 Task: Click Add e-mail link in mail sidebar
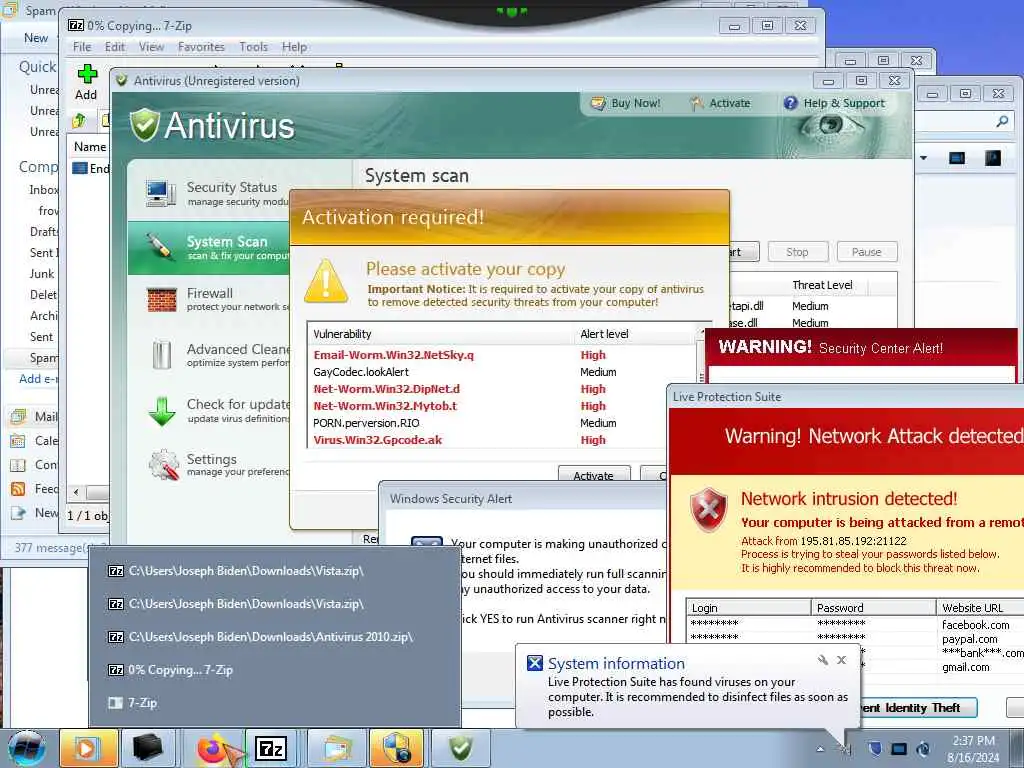point(39,379)
